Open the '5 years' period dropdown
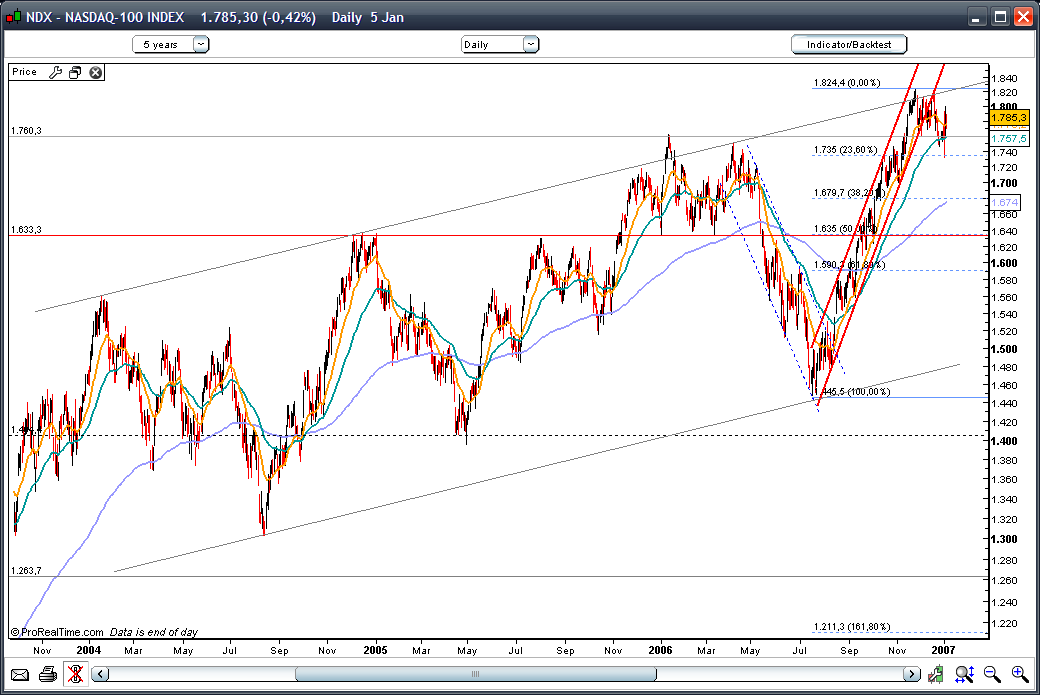This screenshot has height=695, width=1040. click(x=201, y=44)
